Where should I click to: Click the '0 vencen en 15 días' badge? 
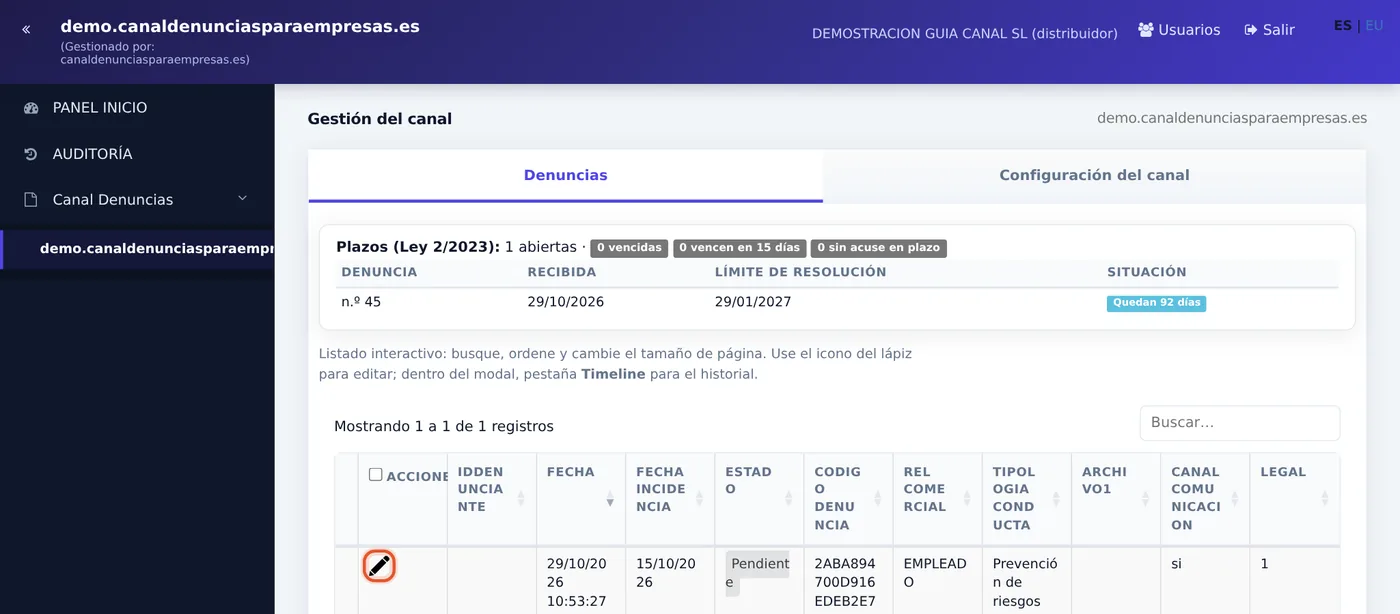(x=739, y=248)
